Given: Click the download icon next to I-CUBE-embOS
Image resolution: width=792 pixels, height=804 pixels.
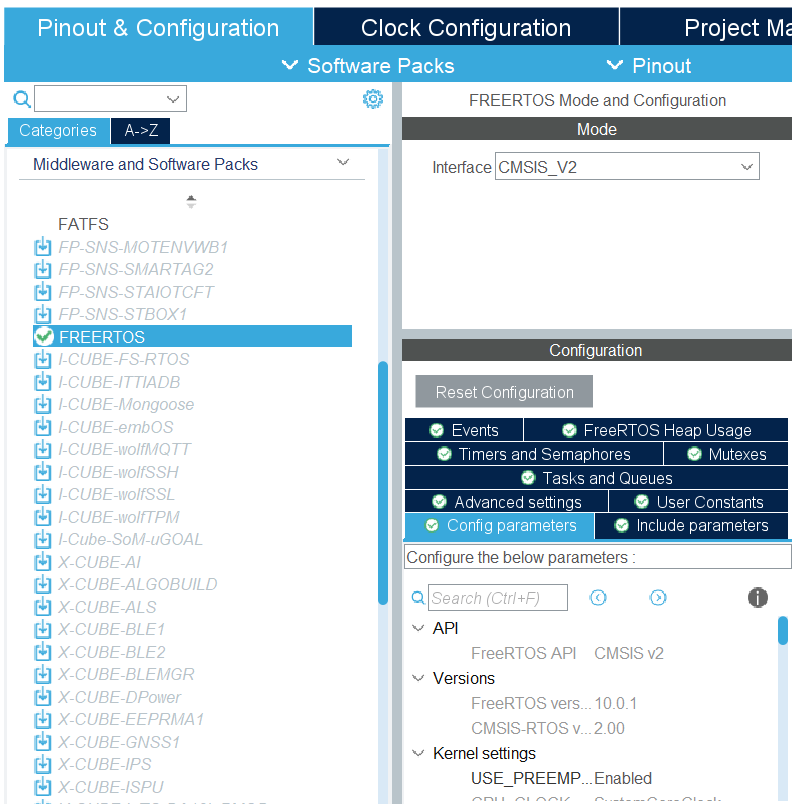Looking at the screenshot, I should [x=43, y=427].
